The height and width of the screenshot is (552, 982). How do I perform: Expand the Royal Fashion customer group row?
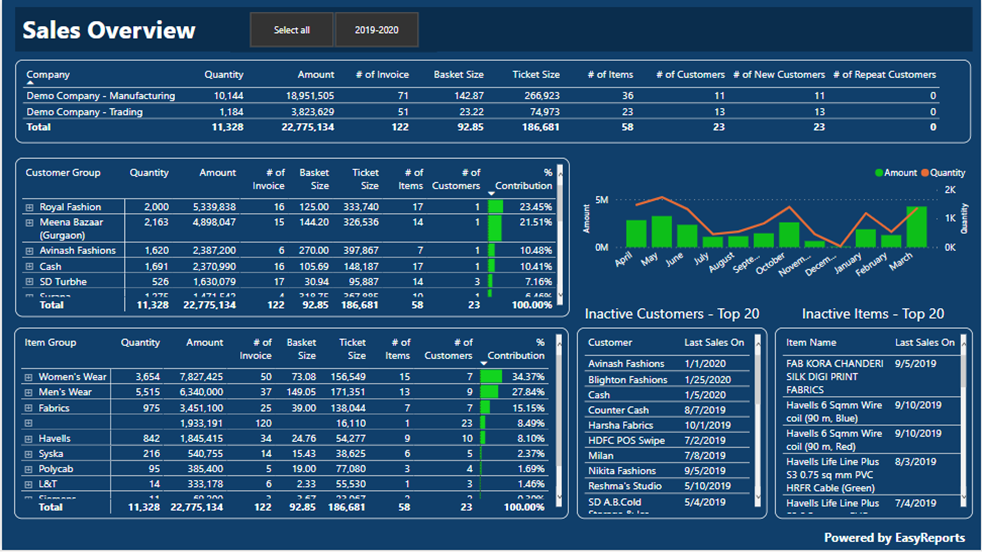point(29,207)
